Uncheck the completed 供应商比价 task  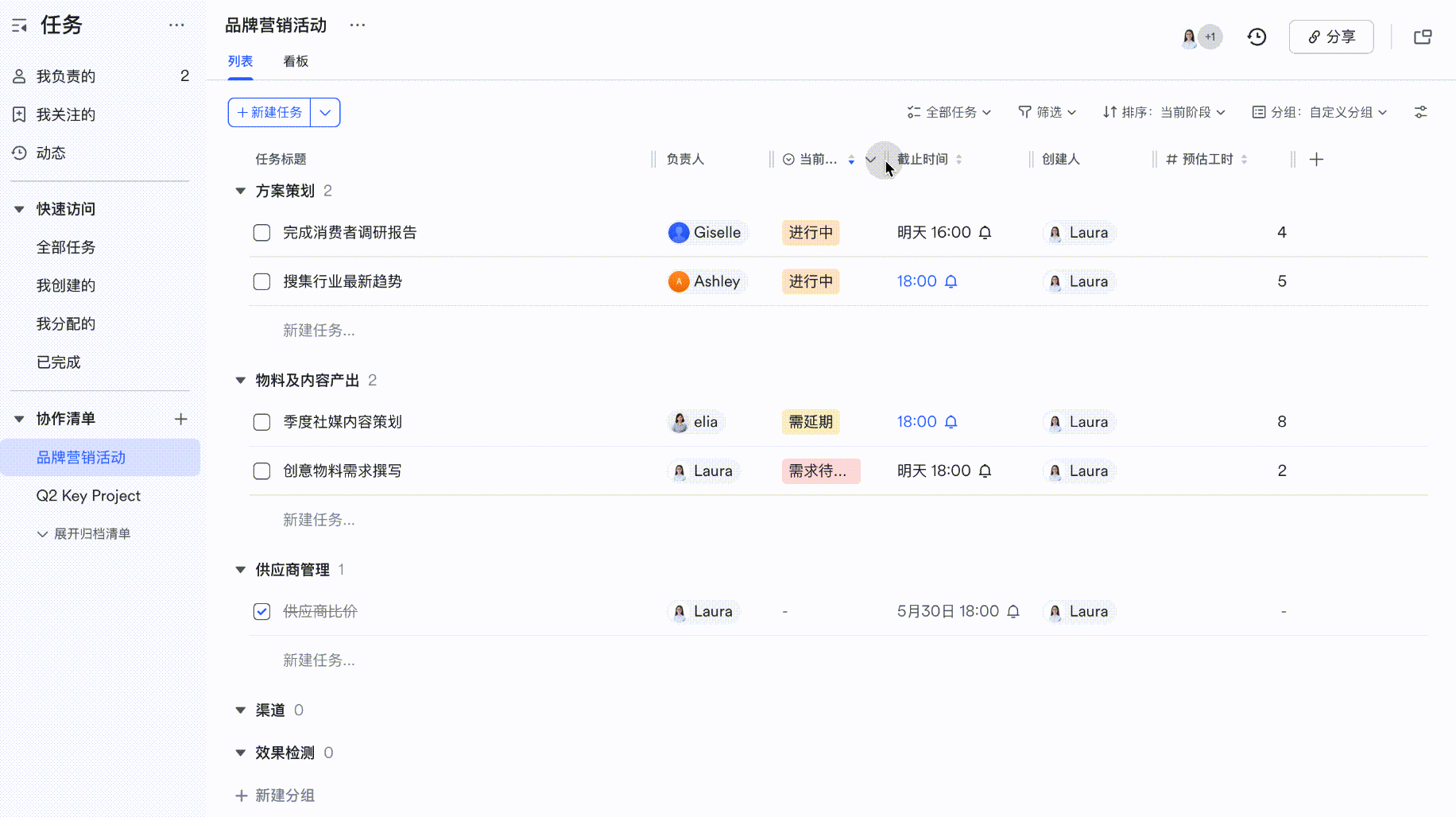click(x=261, y=611)
